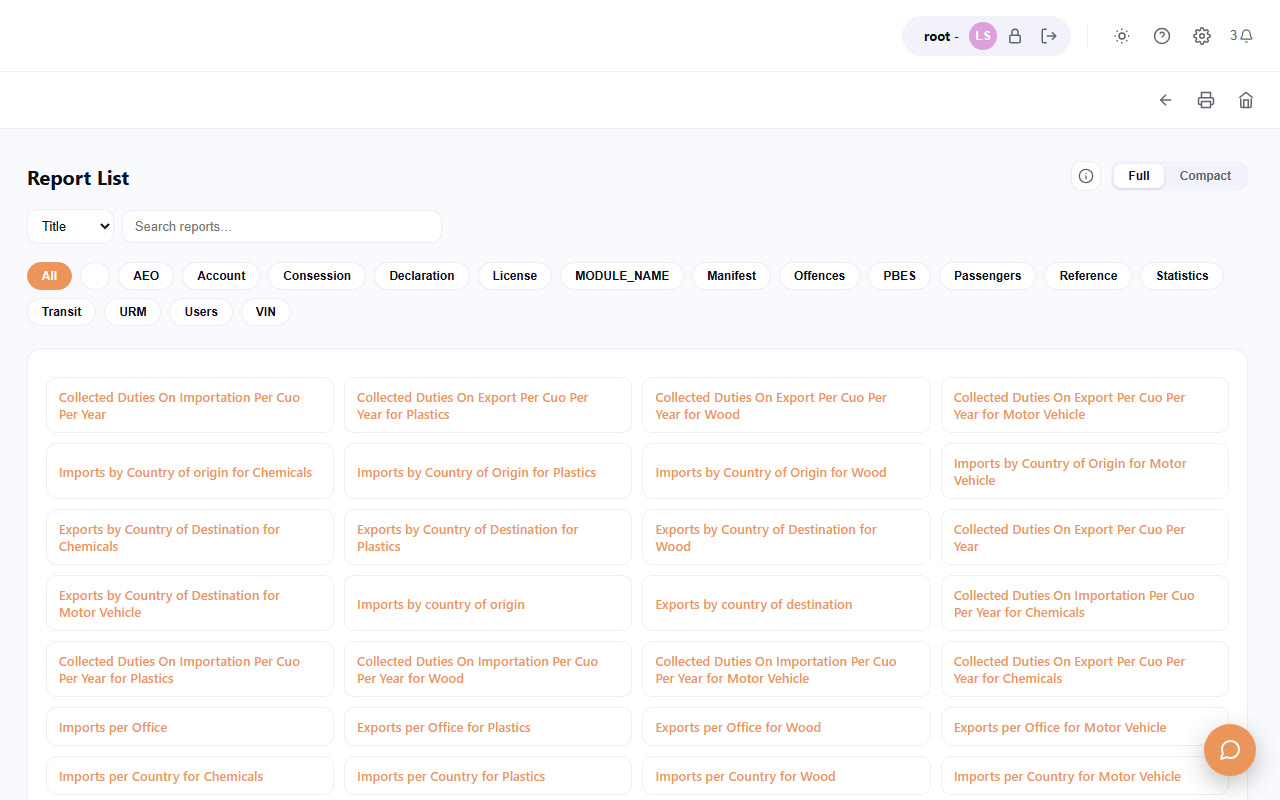This screenshot has height=800, width=1280.
Task: Filter reports by License
Action: click(515, 276)
